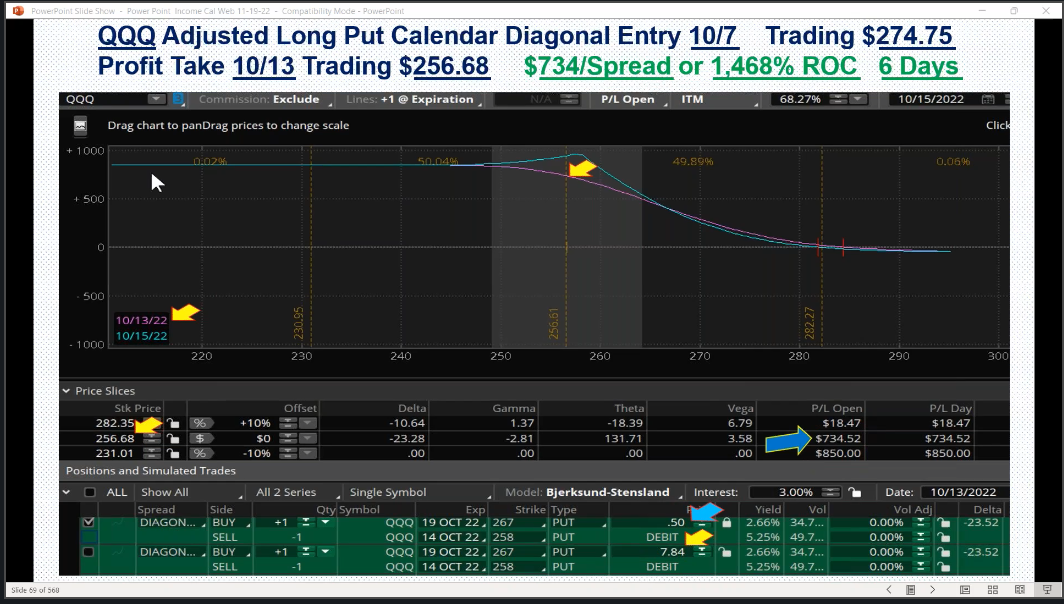Image resolution: width=1064 pixels, height=604 pixels.
Task: Click the 10/15/22 chart legend label
Action: click(x=141, y=336)
